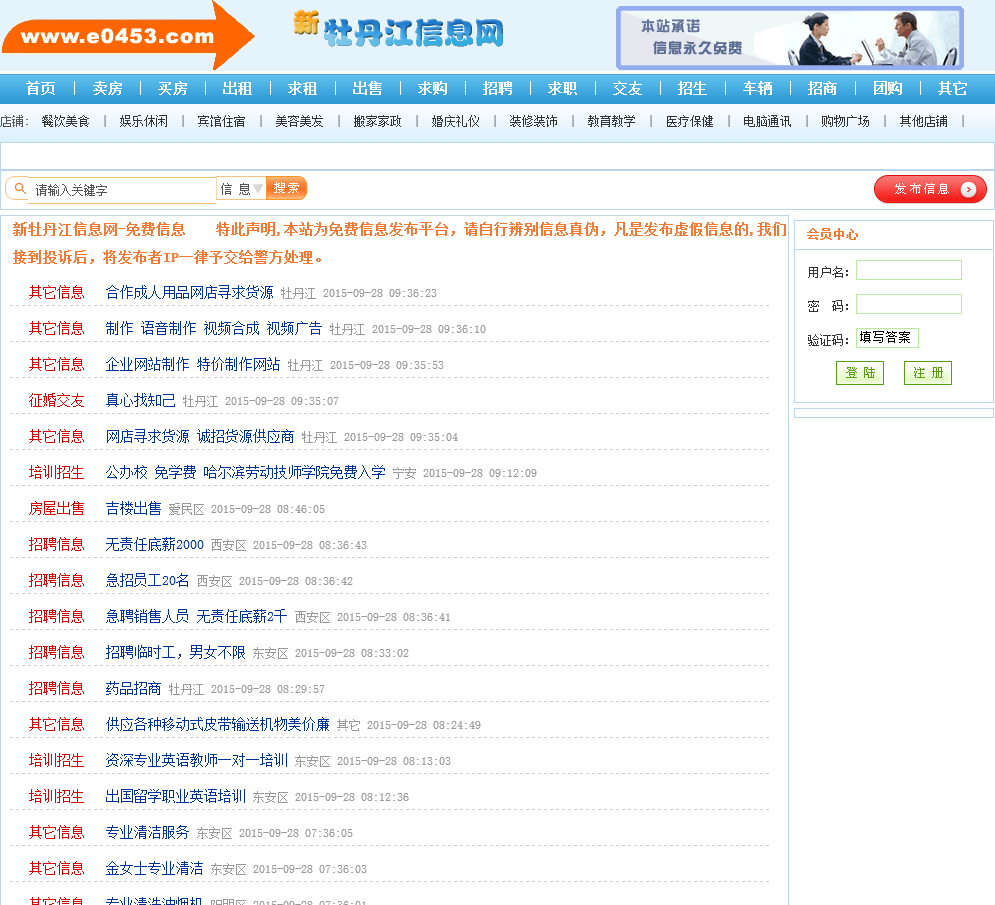
Task: Open the 信息 search type dropdown
Action: click(241, 189)
